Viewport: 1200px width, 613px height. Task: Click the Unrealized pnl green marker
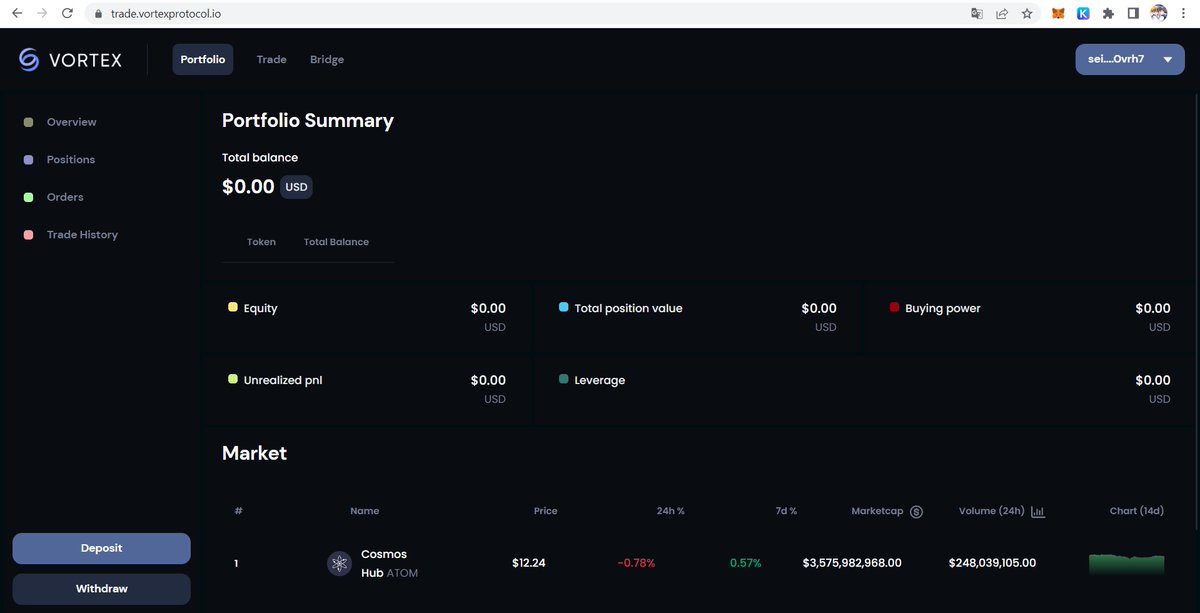point(233,379)
